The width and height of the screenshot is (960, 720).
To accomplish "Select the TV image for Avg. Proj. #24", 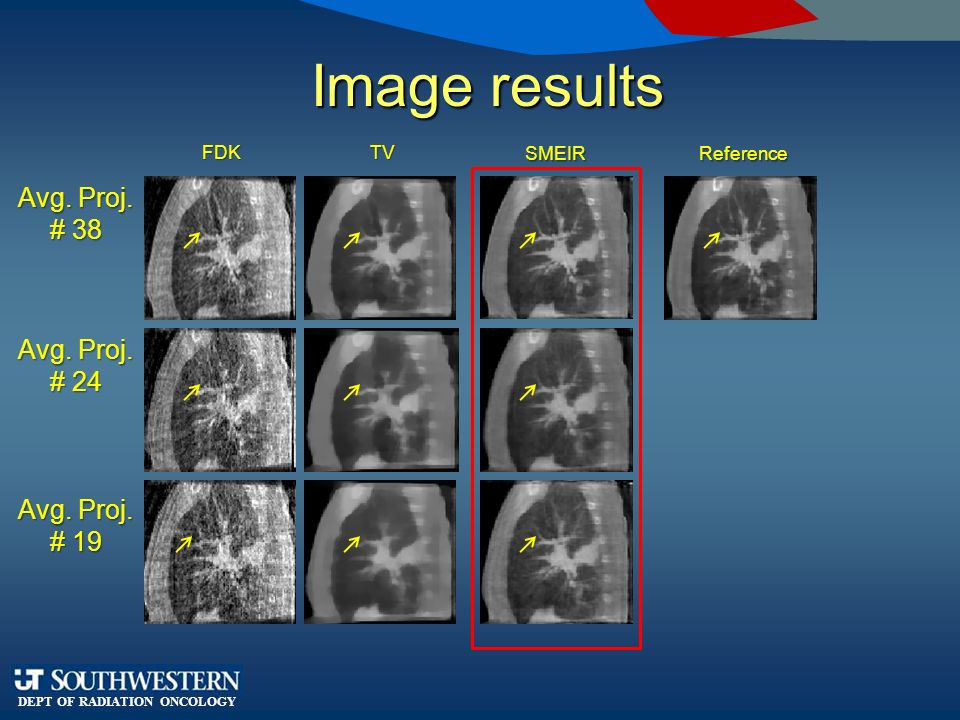I will tap(381, 400).
